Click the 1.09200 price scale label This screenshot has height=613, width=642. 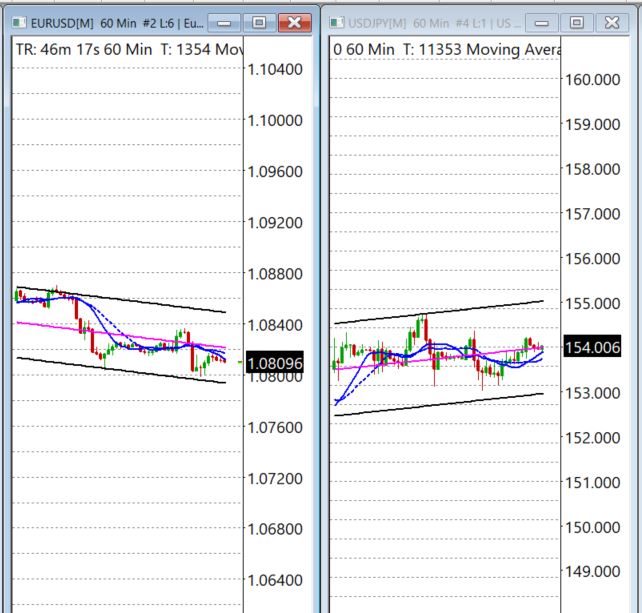[275, 223]
